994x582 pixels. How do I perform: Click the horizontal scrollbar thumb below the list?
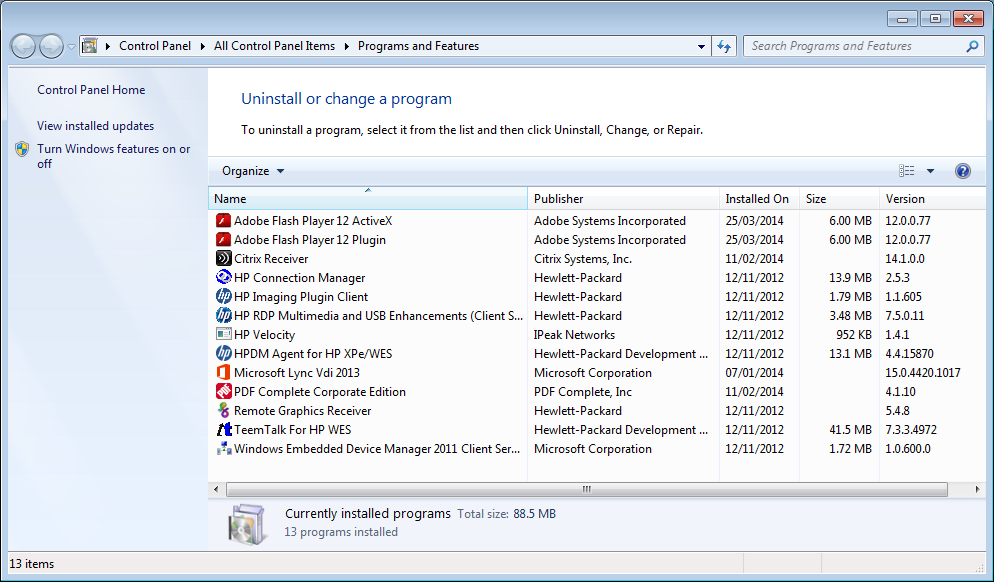click(586, 490)
